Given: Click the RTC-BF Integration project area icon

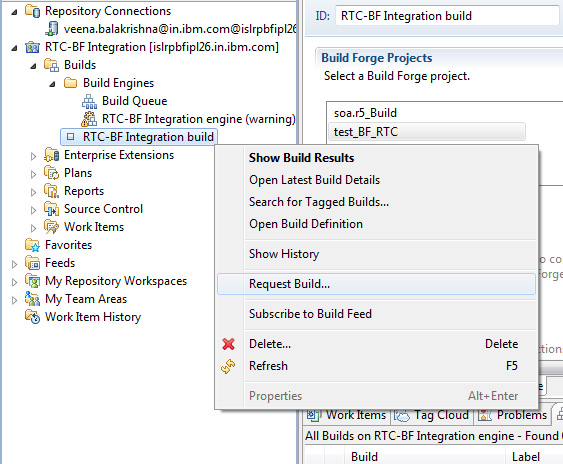Looking at the screenshot, I should click(x=32, y=47).
